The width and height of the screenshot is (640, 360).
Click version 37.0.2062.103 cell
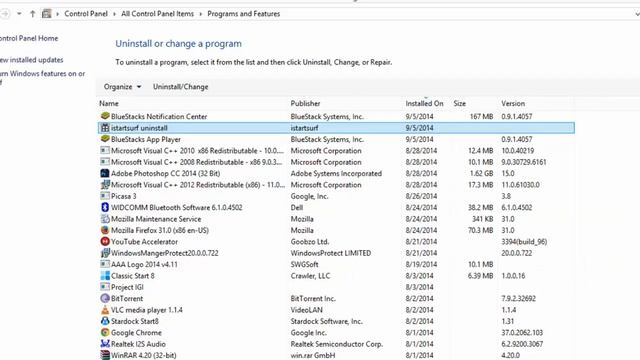(522, 333)
